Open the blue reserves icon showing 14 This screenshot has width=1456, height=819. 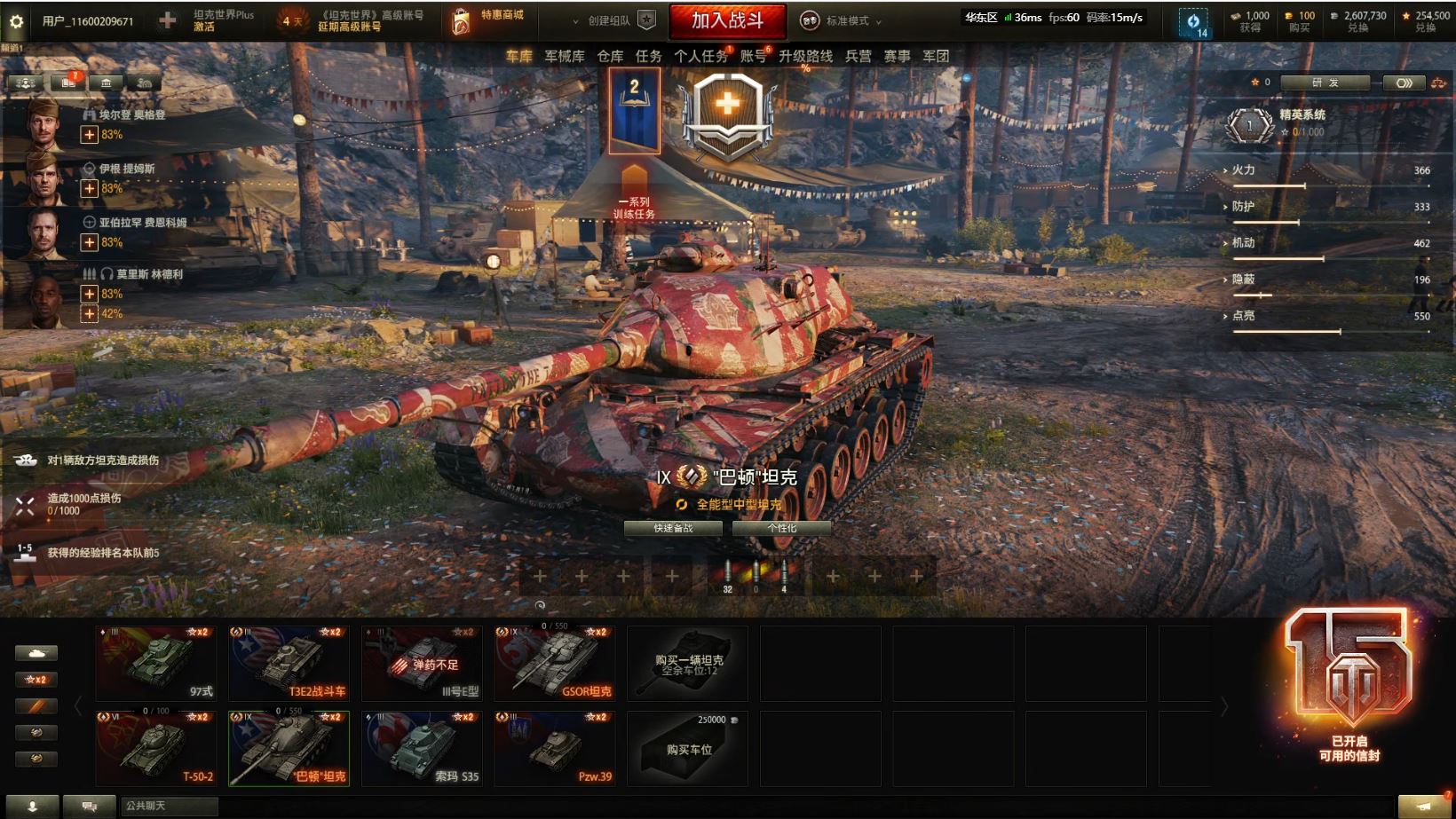coord(1193,22)
